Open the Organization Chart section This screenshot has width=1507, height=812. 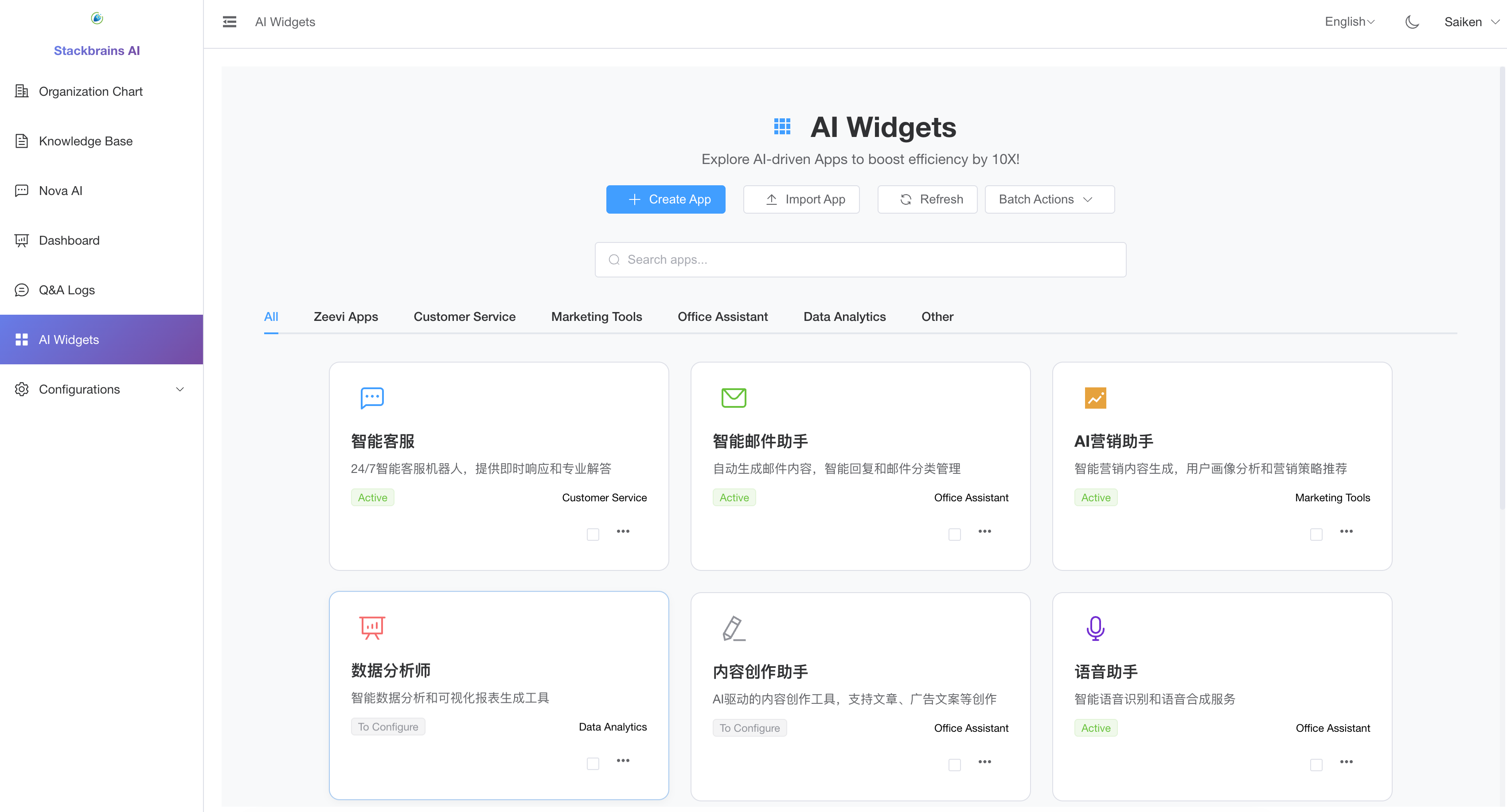coord(91,91)
